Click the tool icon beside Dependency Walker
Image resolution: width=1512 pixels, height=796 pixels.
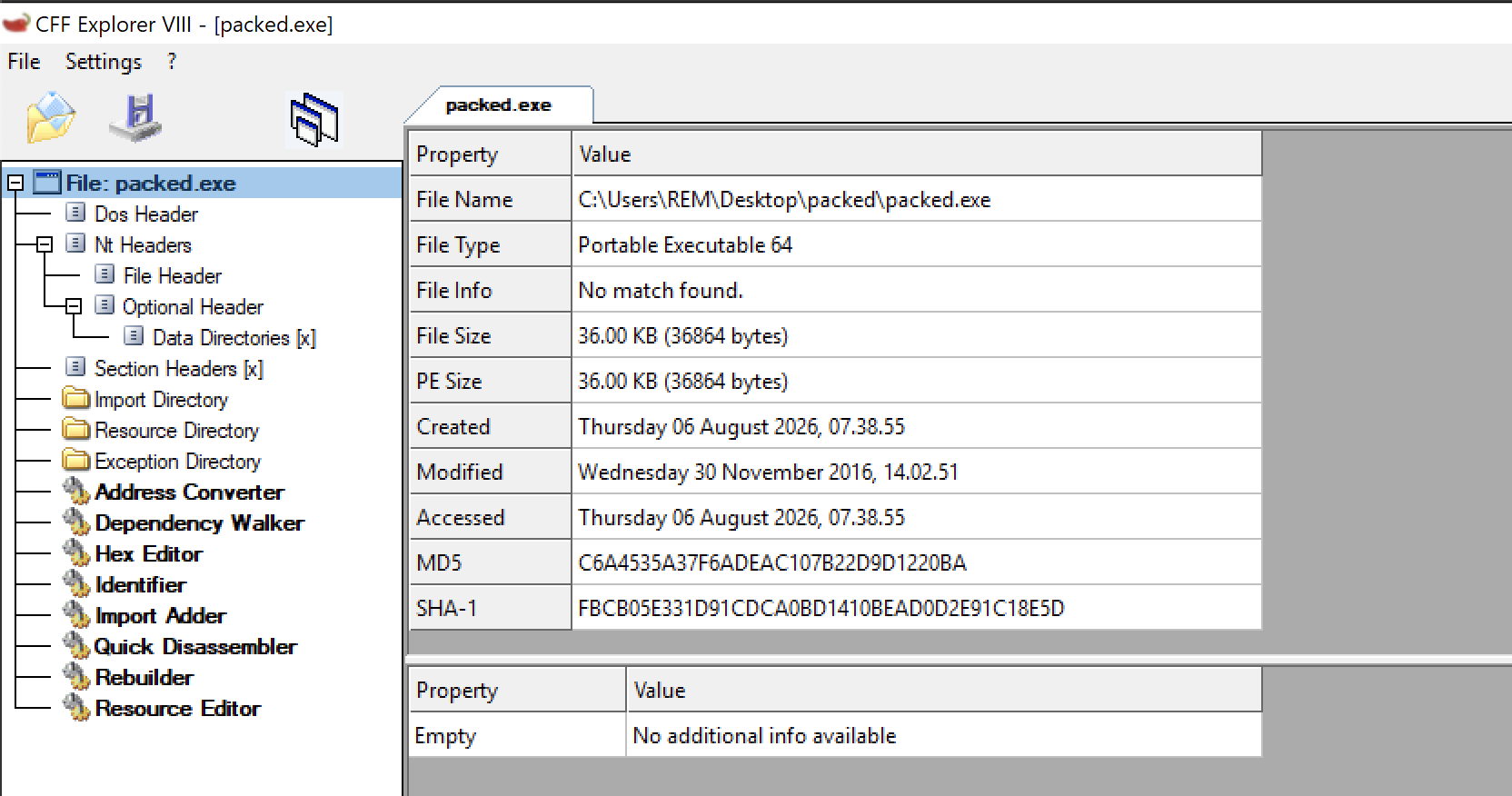[76, 522]
